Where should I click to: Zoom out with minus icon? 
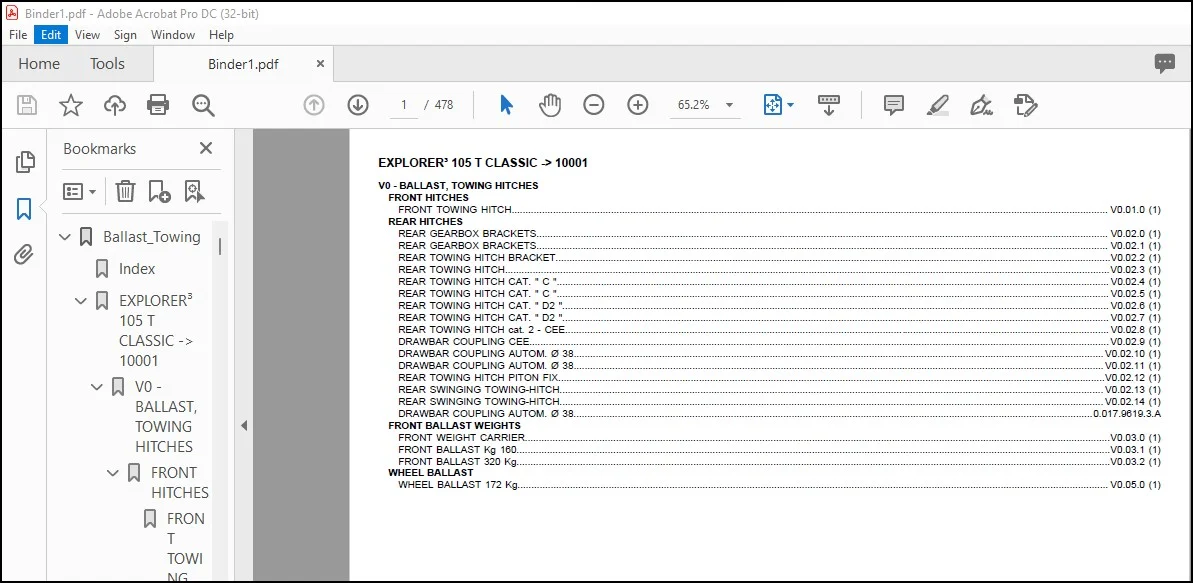coord(593,105)
